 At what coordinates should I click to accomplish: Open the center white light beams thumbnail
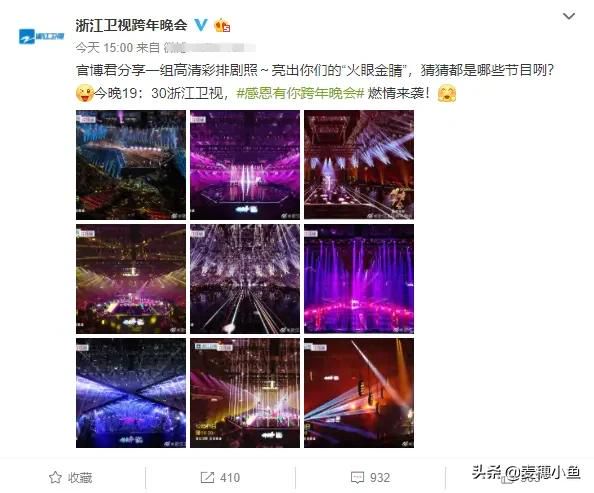(x=245, y=279)
